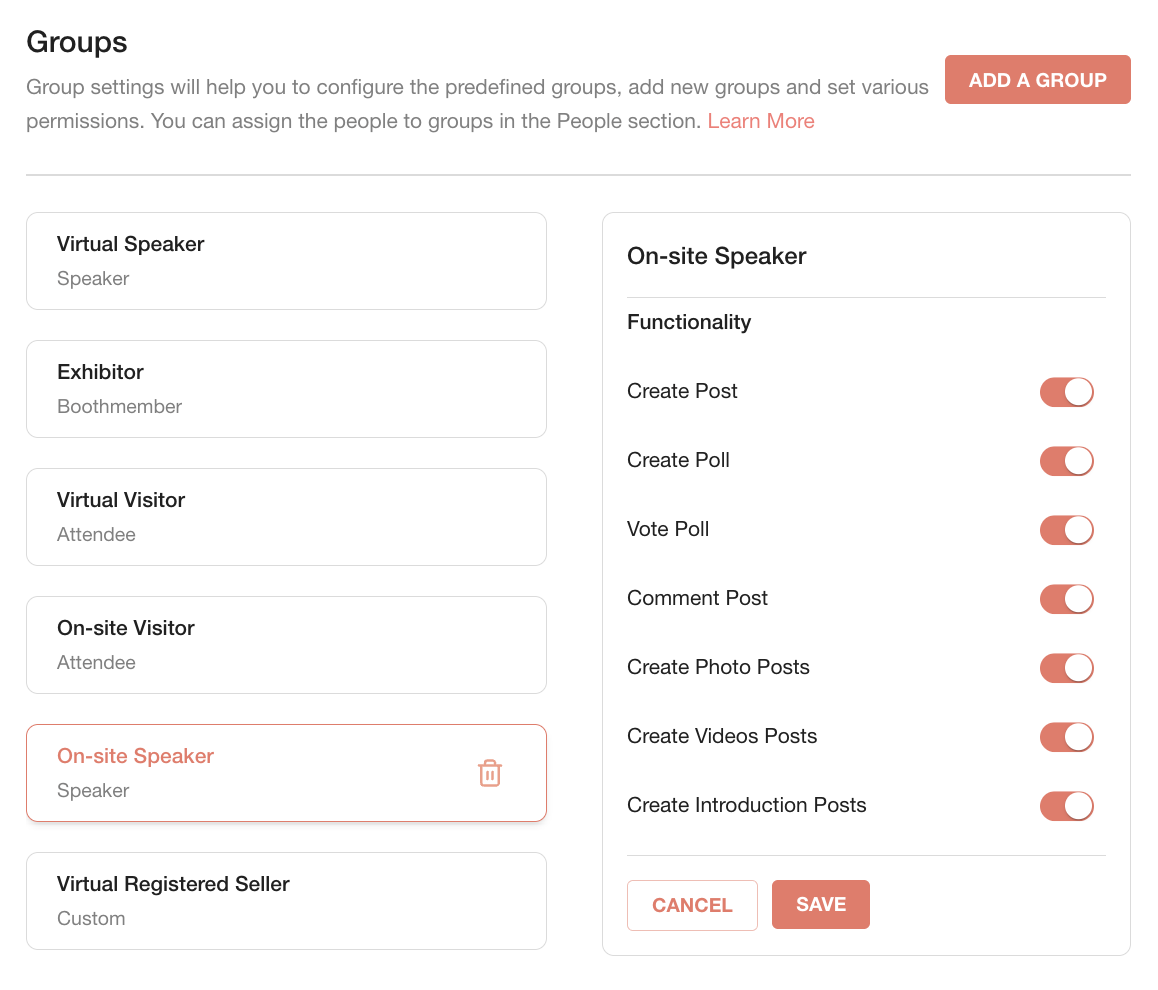Open the Learn More link
The height and width of the screenshot is (990, 1158).
point(761,121)
